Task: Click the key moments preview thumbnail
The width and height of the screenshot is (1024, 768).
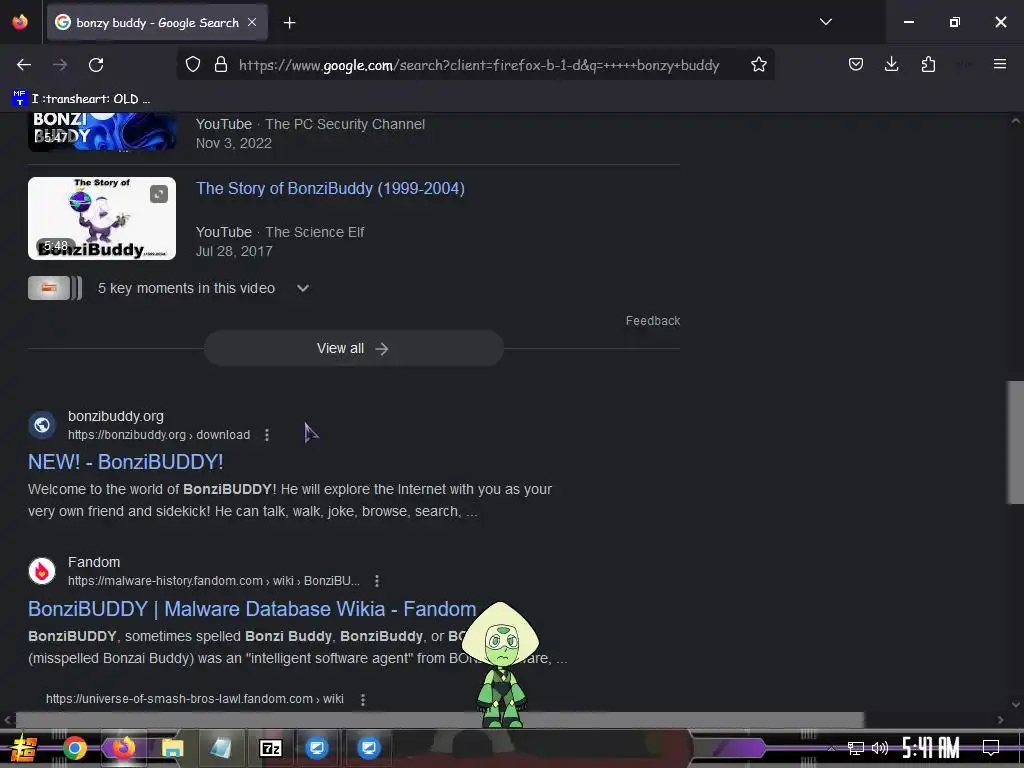Action: [55, 288]
